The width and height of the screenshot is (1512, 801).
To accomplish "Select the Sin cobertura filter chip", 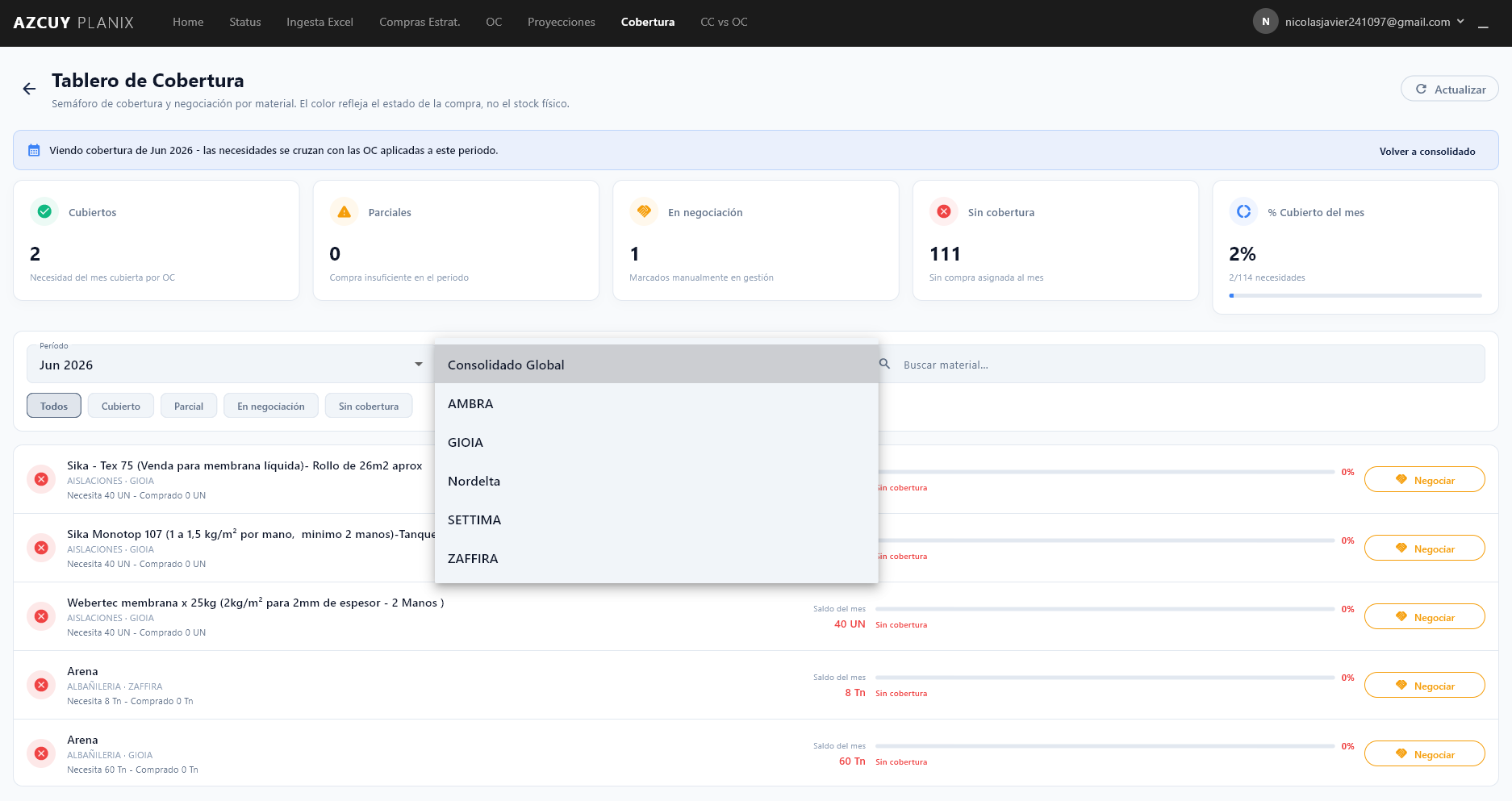I will pos(369,406).
